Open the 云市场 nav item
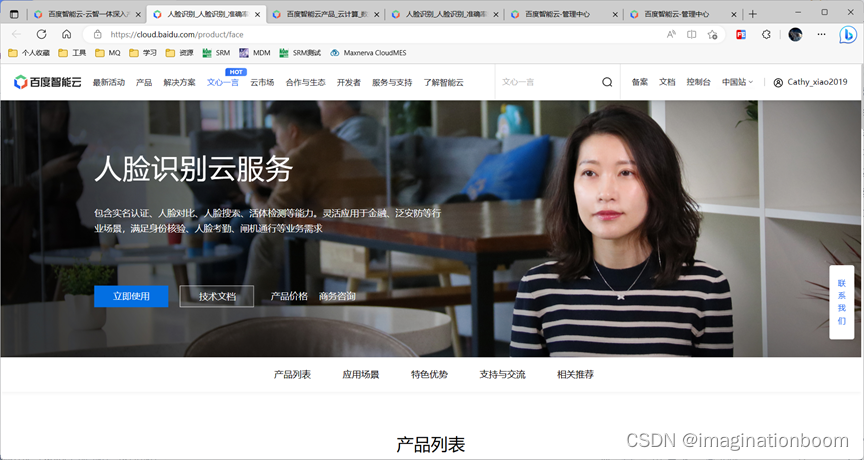Image resolution: width=864 pixels, height=460 pixels. tap(262, 82)
